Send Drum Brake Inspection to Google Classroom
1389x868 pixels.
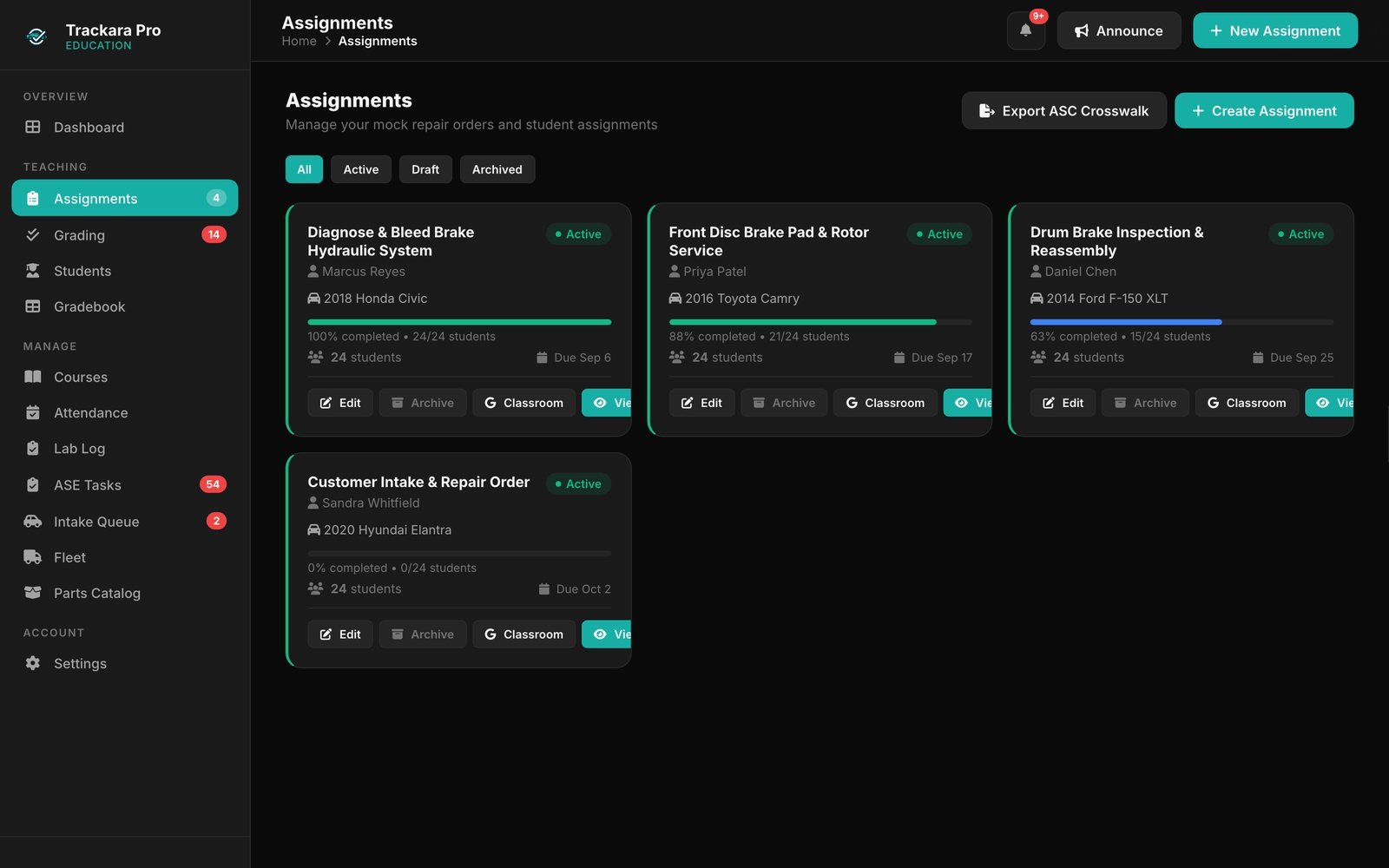tap(1247, 403)
